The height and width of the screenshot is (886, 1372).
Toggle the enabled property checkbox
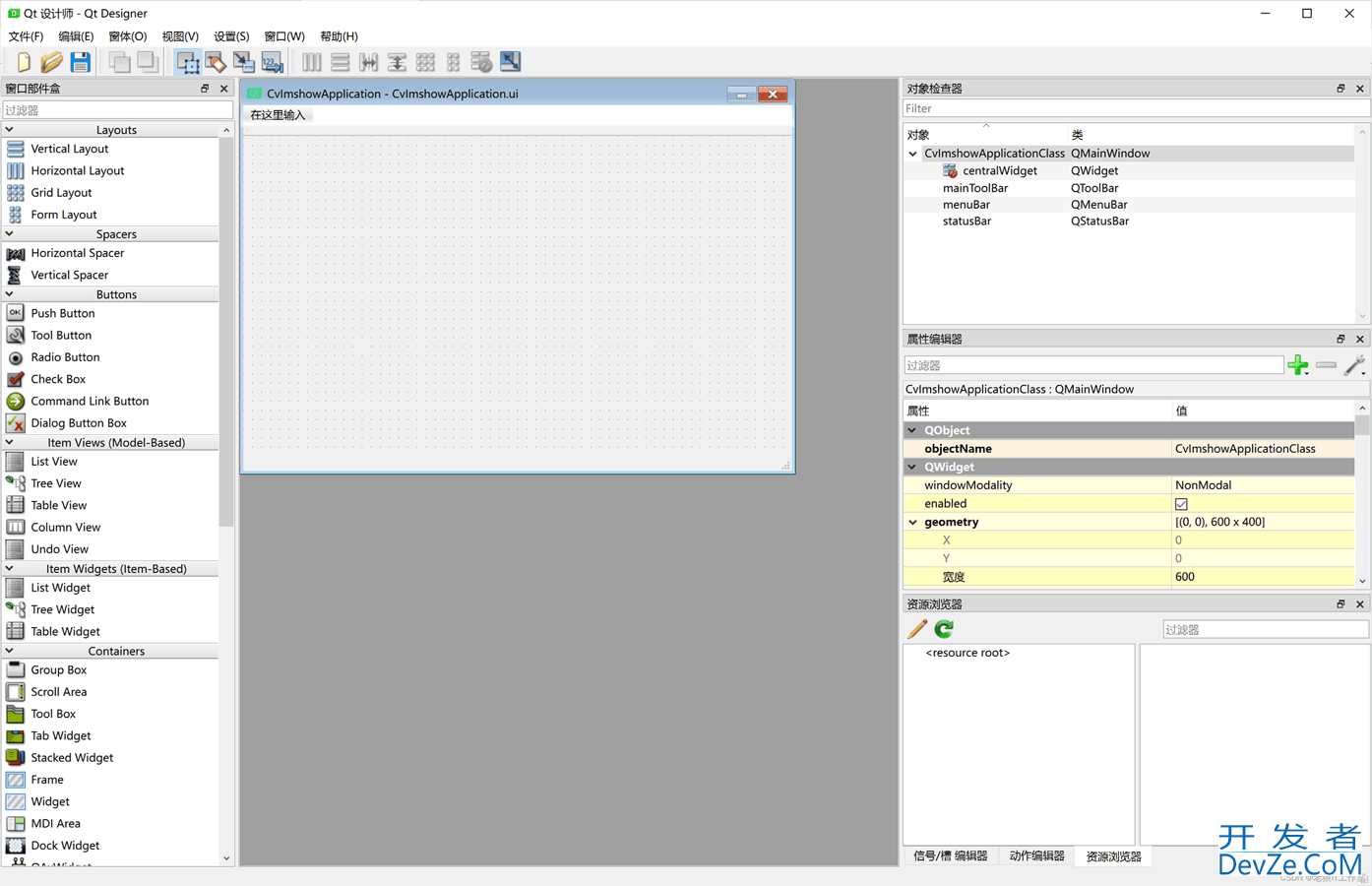(x=1181, y=504)
